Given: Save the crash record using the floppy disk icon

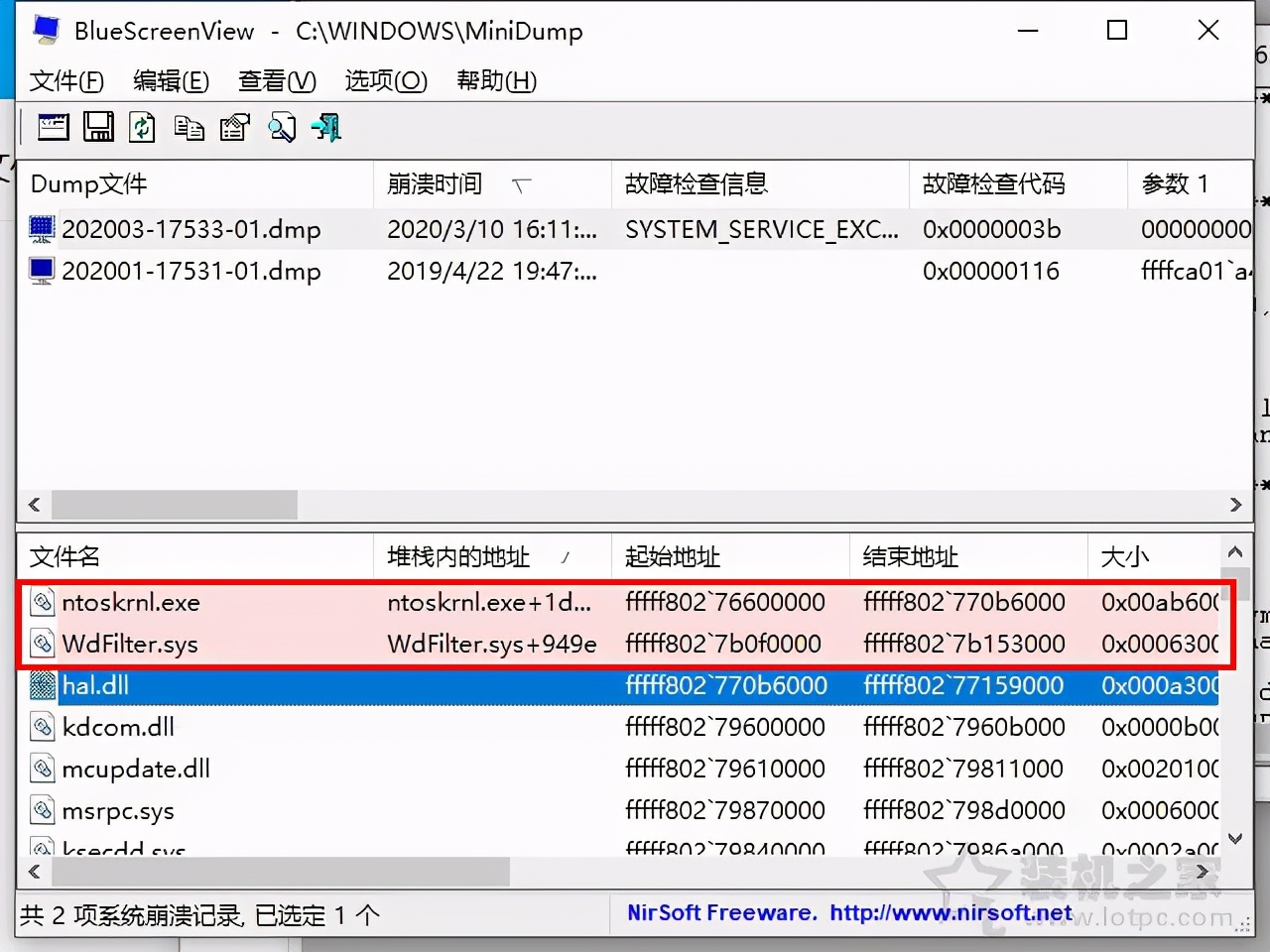Looking at the screenshot, I should (98, 127).
